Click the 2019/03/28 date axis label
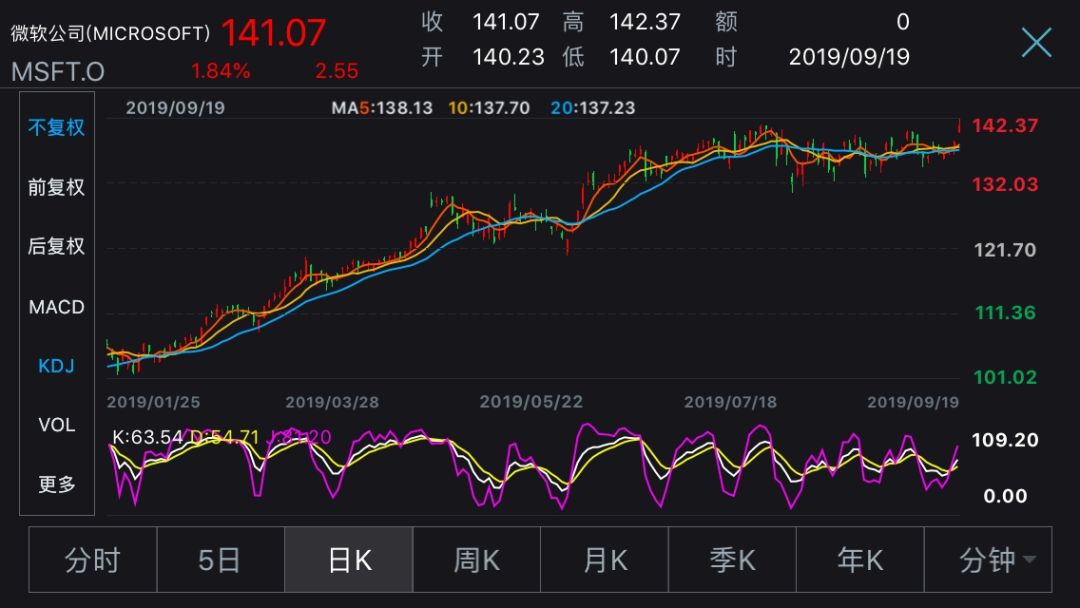 point(332,402)
